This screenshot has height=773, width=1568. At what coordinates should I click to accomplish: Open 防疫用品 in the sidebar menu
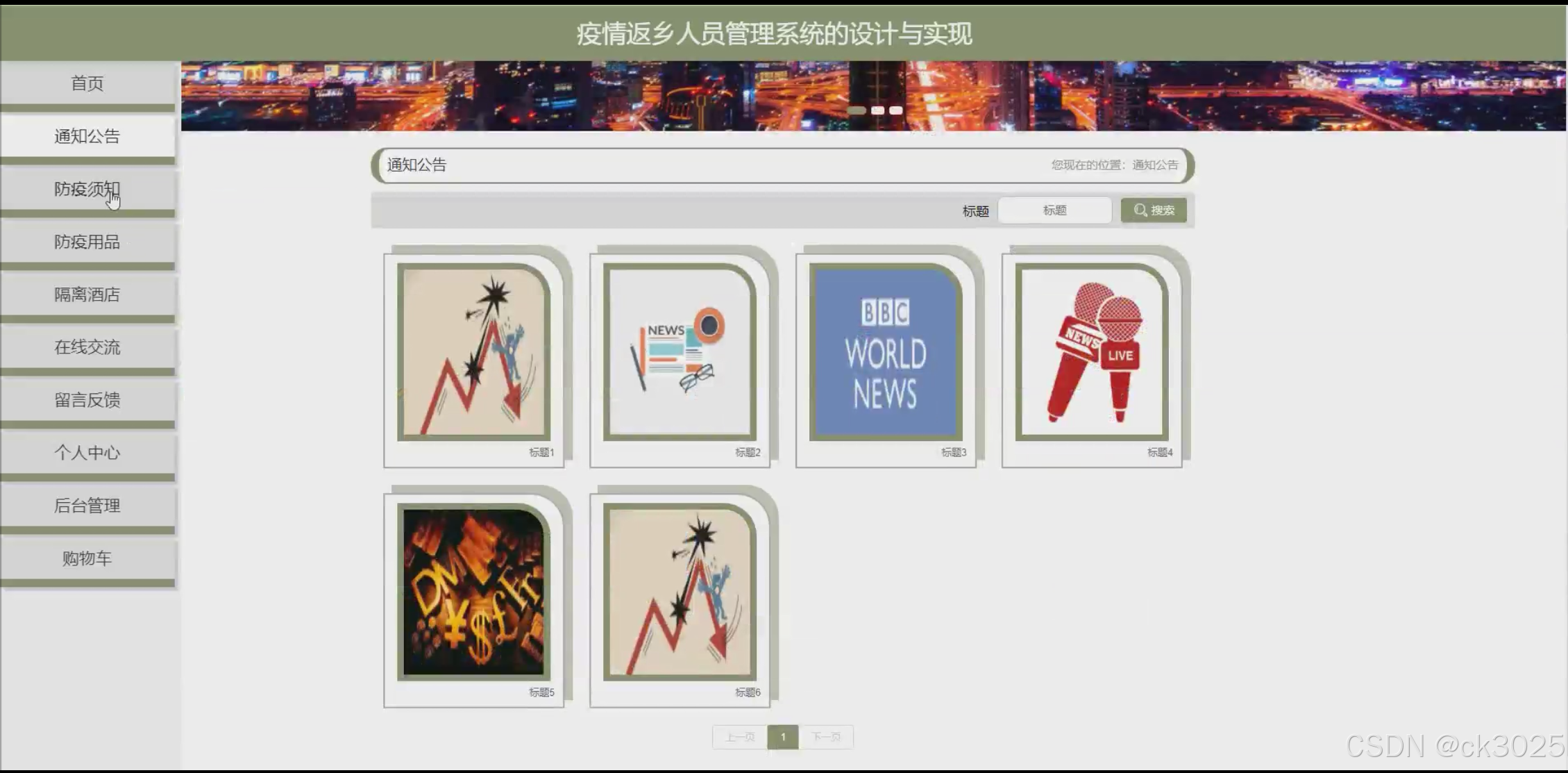click(87, 242)
